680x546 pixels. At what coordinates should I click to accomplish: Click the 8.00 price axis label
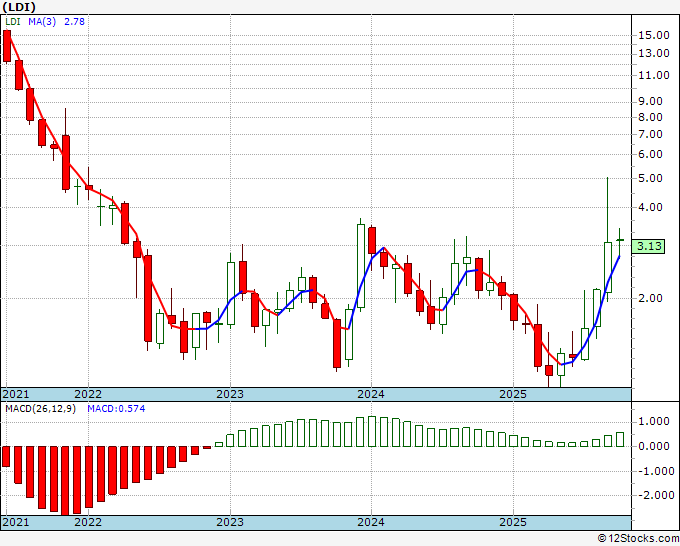(650, 117)
